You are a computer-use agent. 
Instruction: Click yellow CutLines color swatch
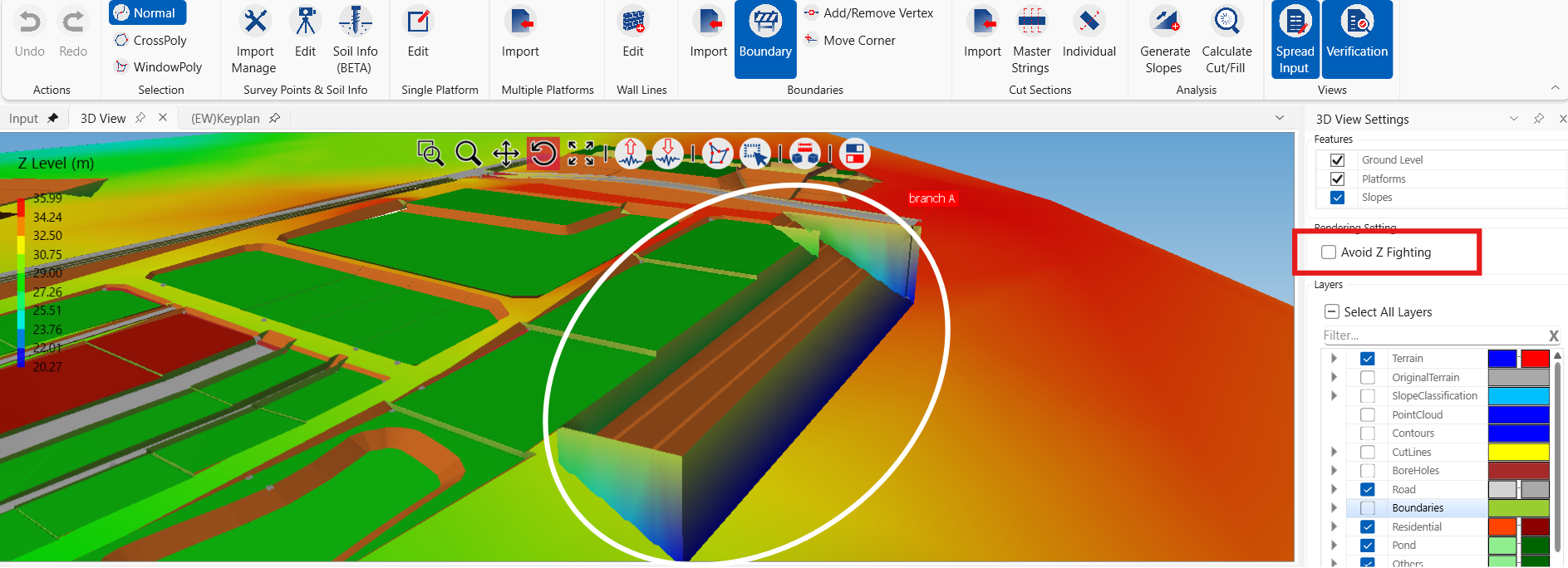[1518, 452]
